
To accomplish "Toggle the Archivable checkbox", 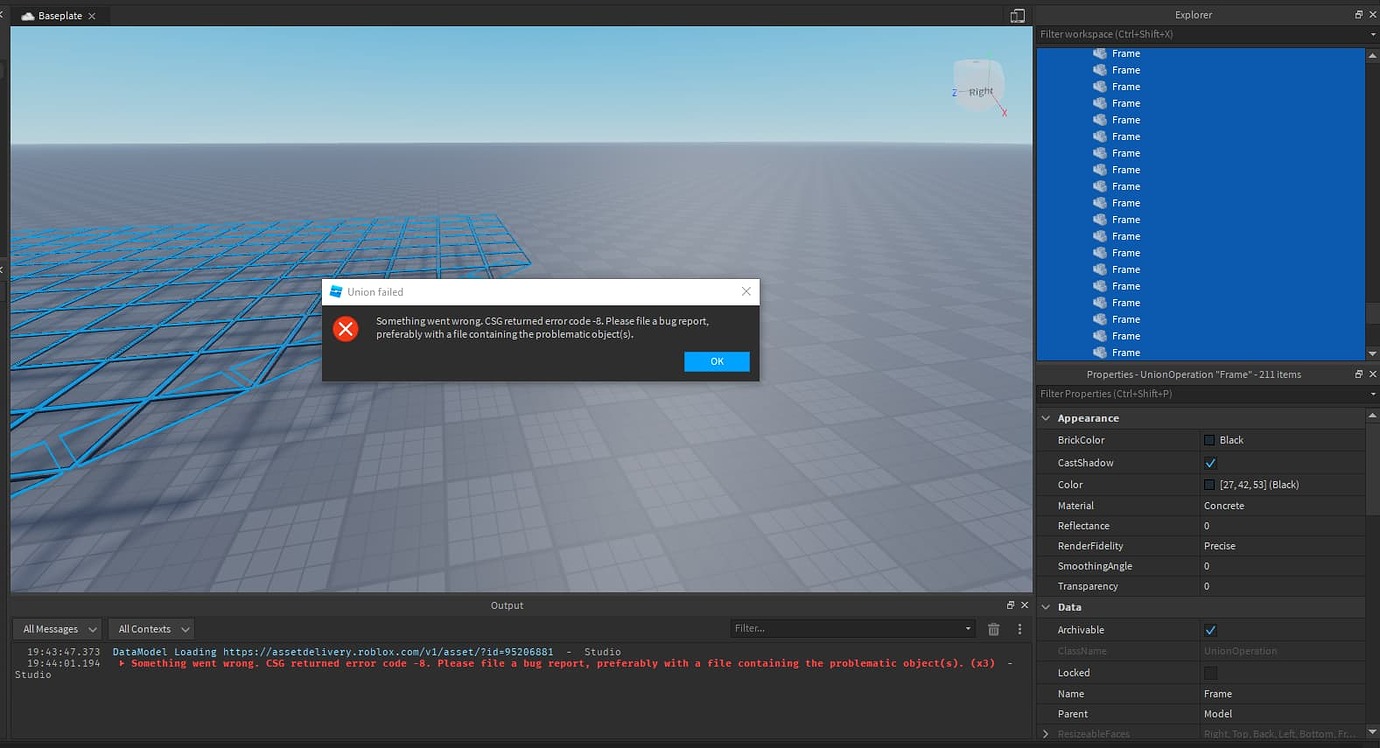I will point(1210,630).
